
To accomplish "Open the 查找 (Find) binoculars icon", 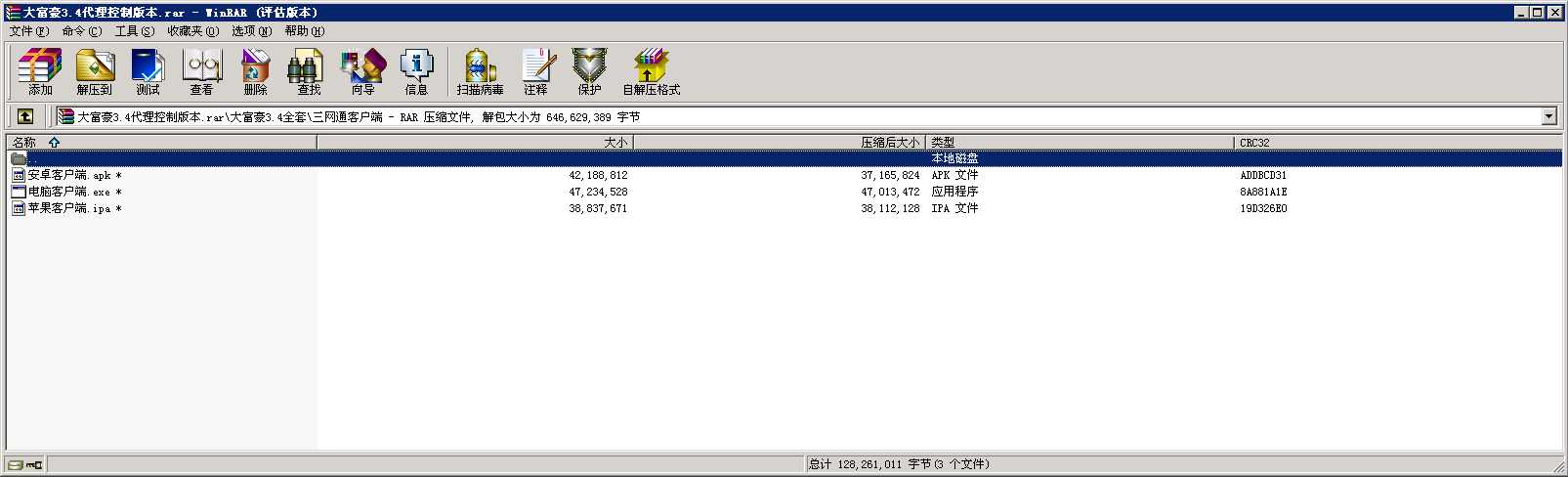I will point(309,72).
